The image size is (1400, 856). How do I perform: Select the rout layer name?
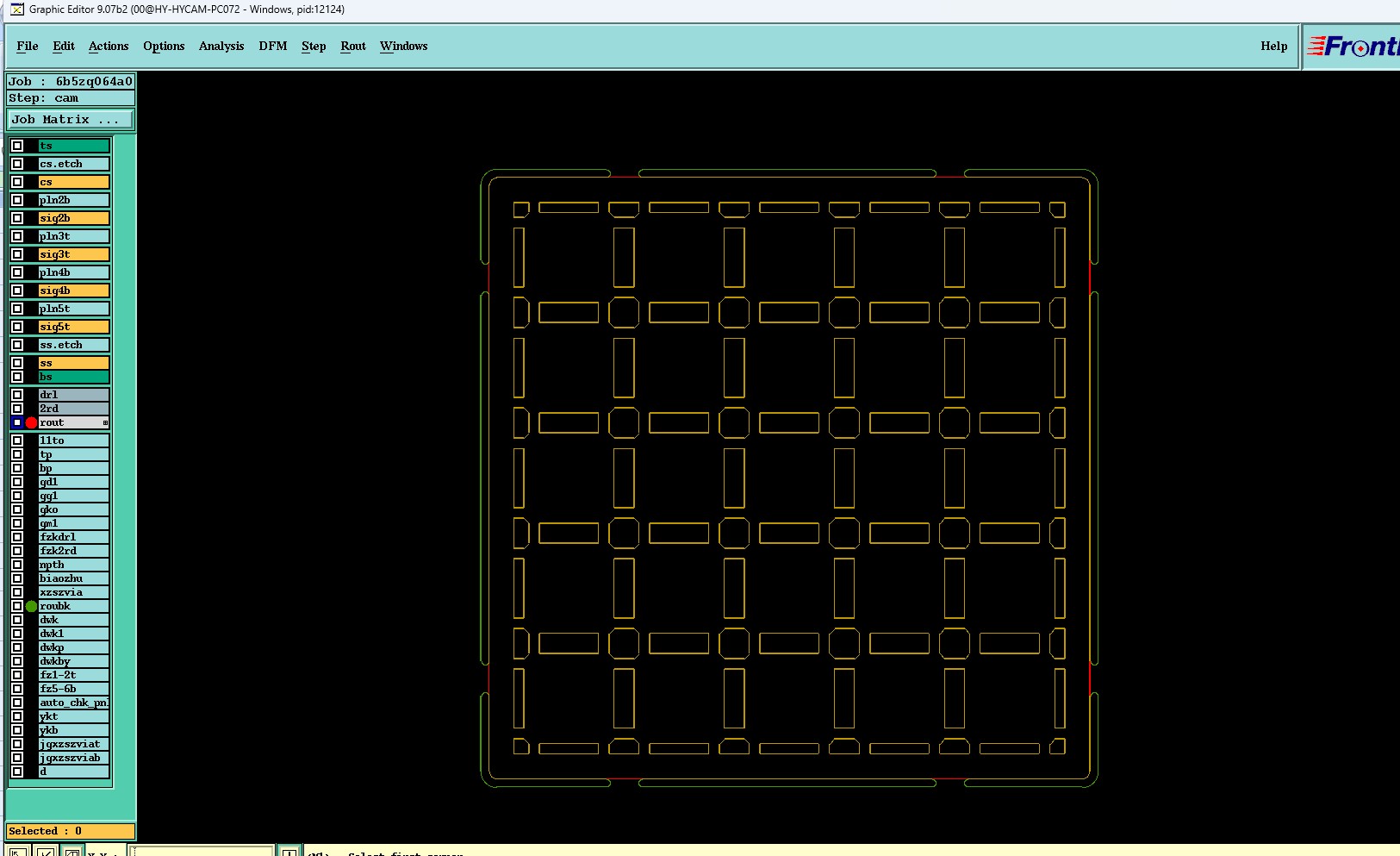[x=74, y=422]
